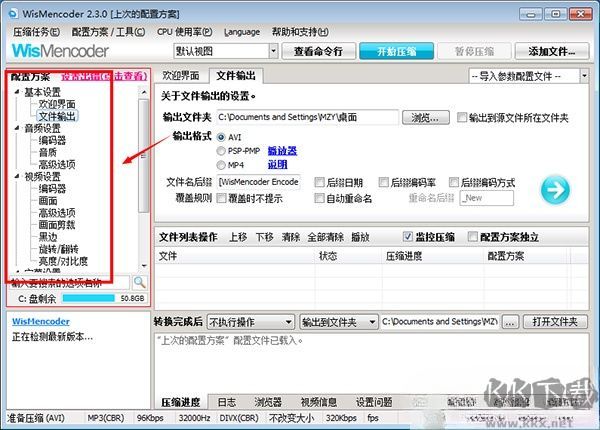Screen dimensions: 600x430
Task: Click 重命名后缀 input field
Action: (486, 198)
